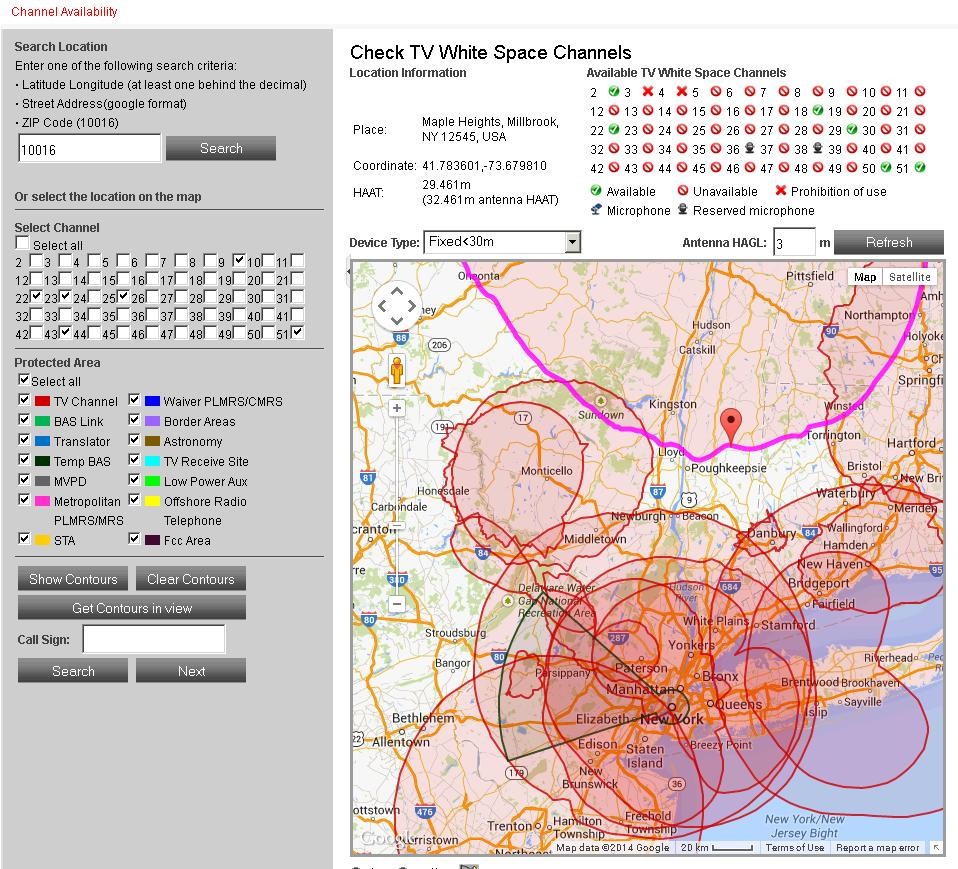
Task: Click channel 22 available status icon
Action: click(x=613, y=130)
